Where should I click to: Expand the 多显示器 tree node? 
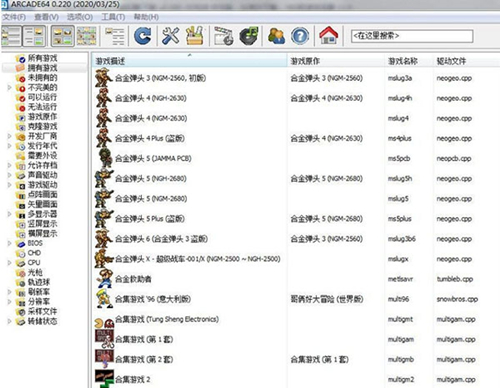pos(9,214)
